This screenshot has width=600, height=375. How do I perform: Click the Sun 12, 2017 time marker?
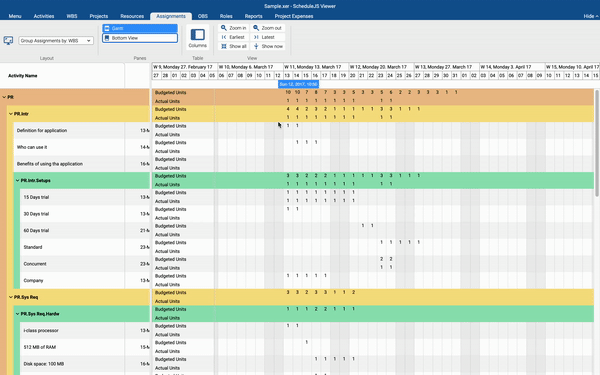point(298,84)
